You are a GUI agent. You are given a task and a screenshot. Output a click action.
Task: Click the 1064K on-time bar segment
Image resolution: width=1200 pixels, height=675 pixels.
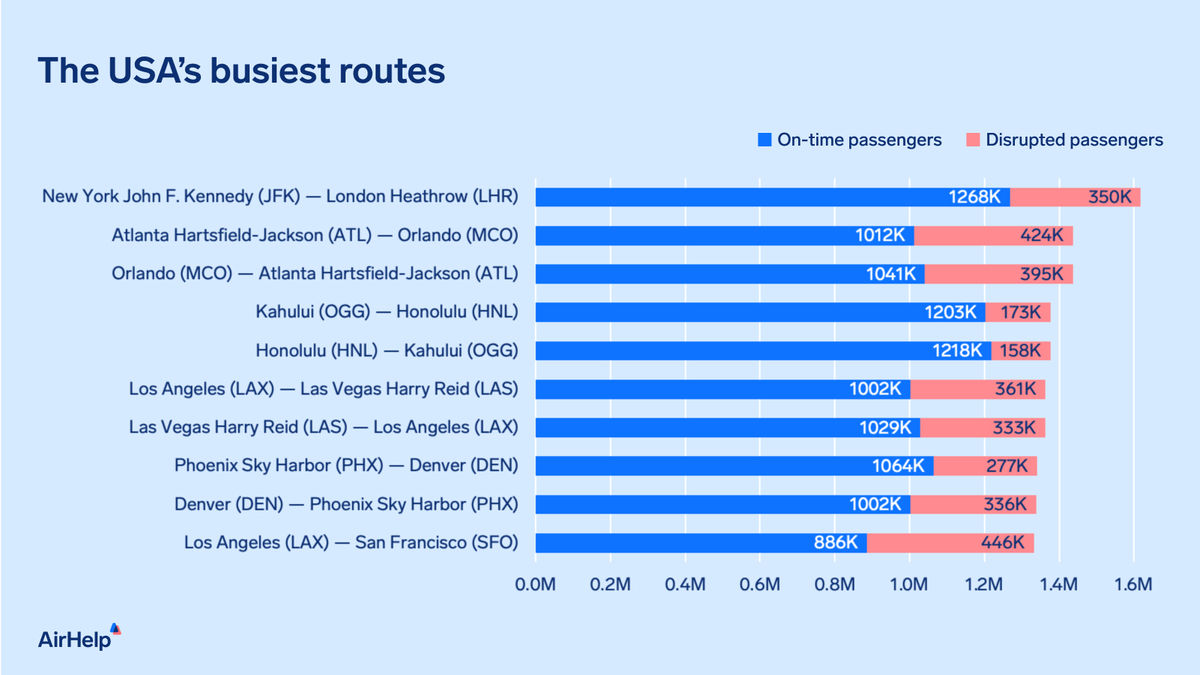[734, 466]
